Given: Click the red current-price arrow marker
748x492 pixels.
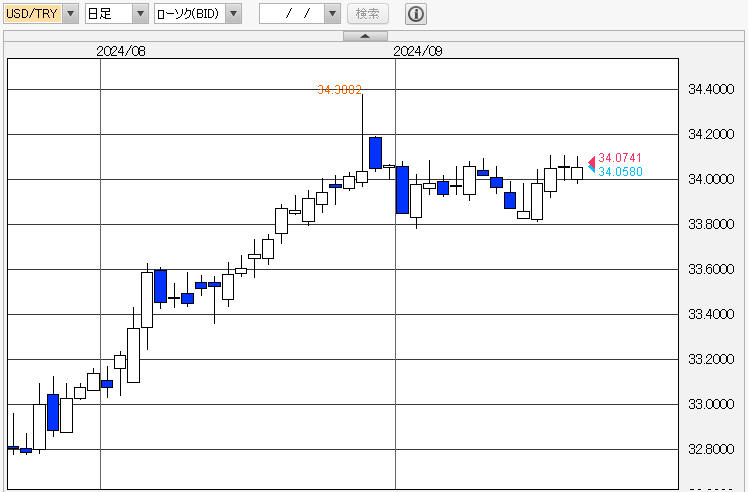Looking at the screenshot, I should tap(592, 161).
